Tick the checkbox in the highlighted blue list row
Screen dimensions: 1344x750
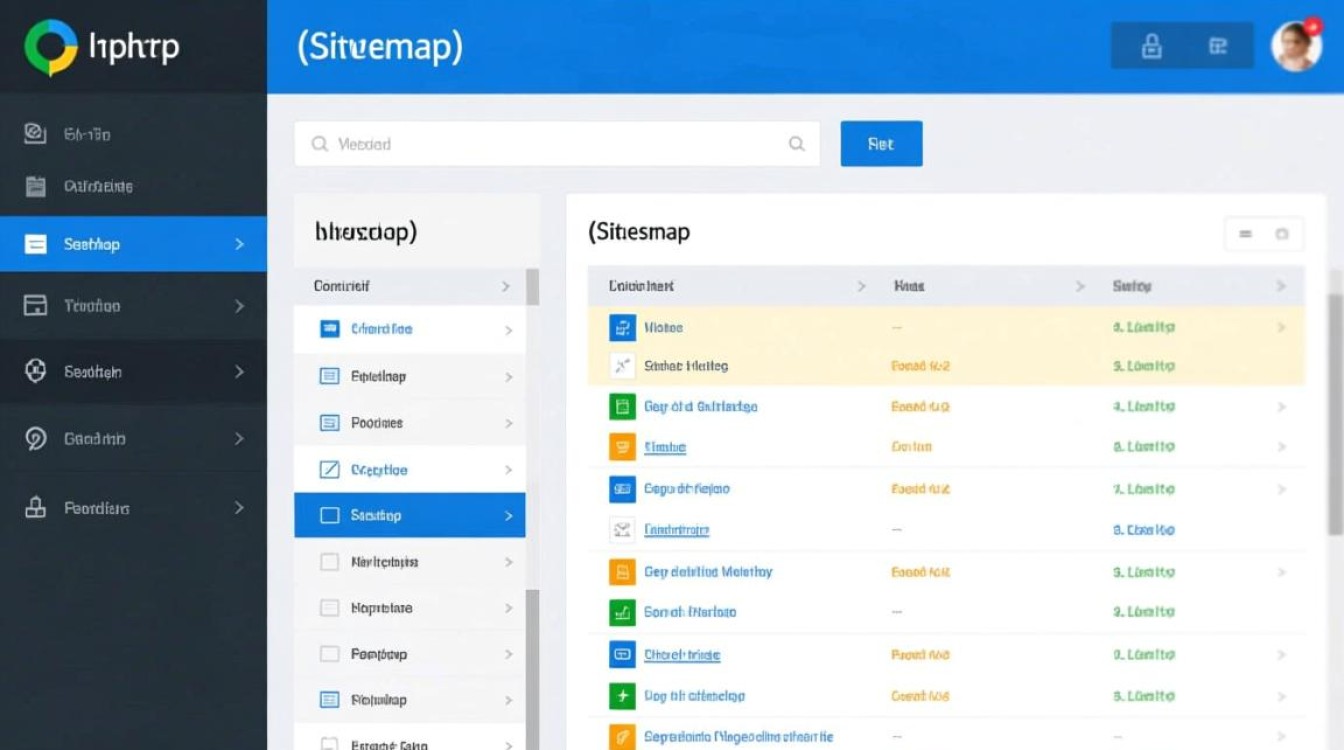[329, 516]
